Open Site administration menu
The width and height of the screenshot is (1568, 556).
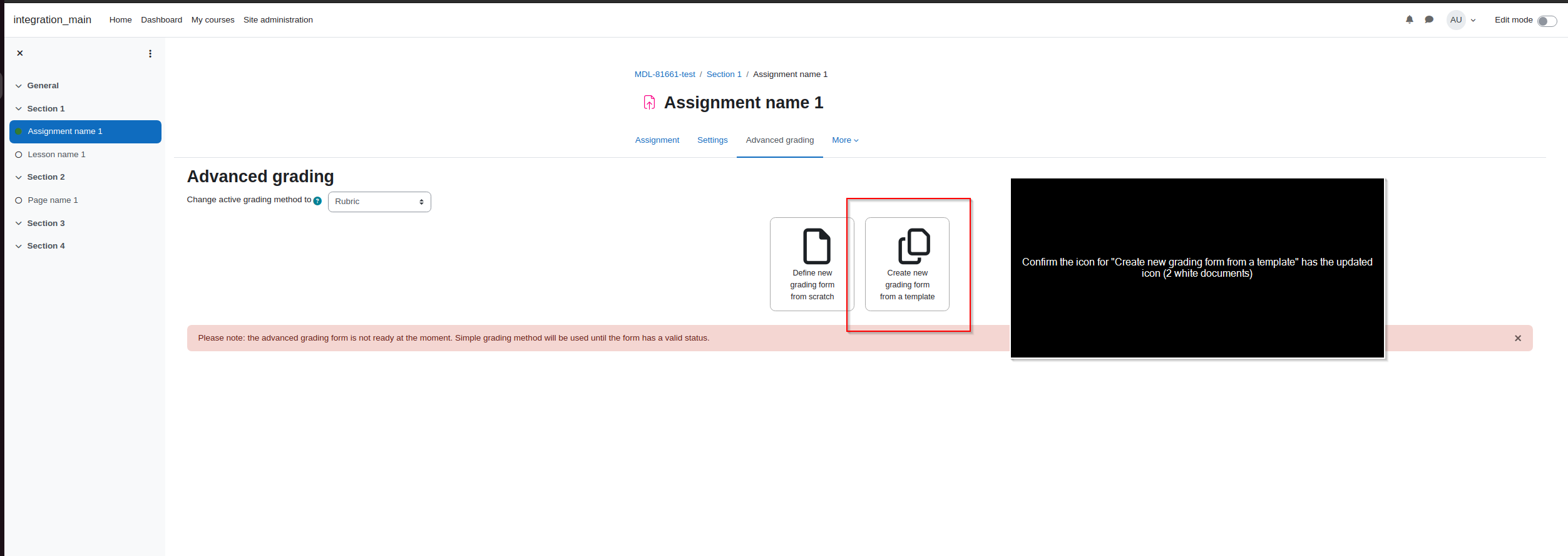point(278,20)
